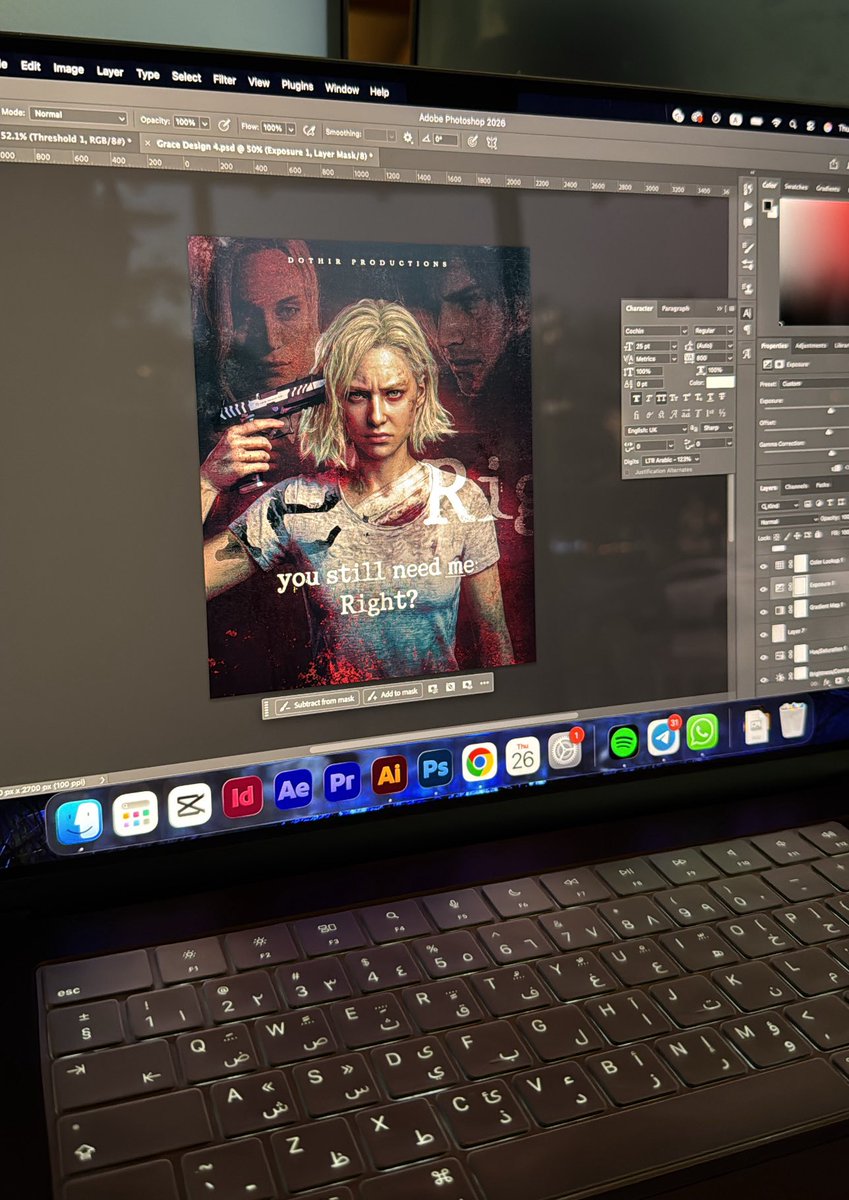The width and height of the screenshot is (849, 1200).
Task: Click the brush settings gear icon in options bar
Action: [x=407, y=136]
